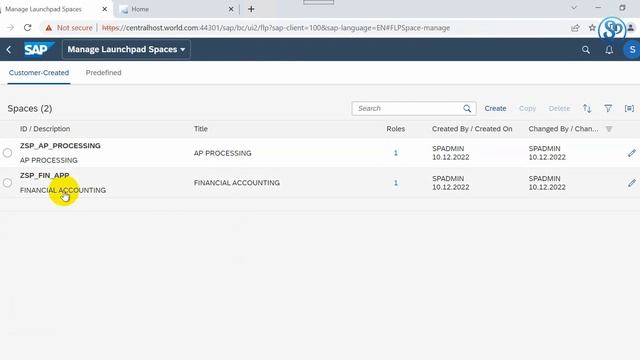The width and height of the screenshot is (640, 360).
Task: Go back with the SAP header back arrow
Action: click(9, 50)
